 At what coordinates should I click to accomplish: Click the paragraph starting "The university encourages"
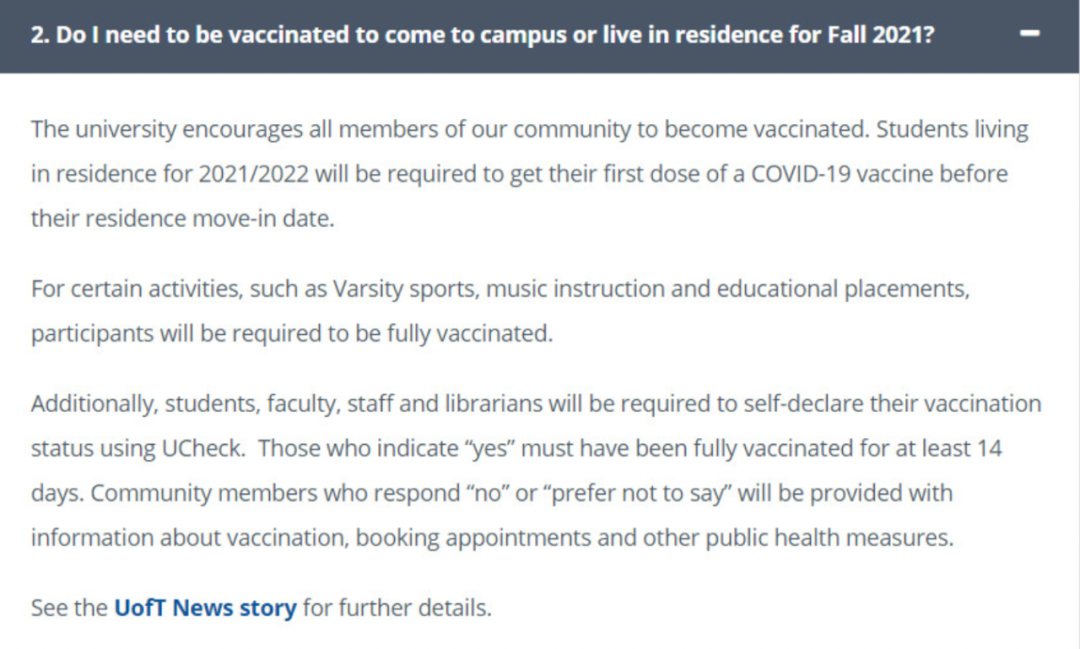530,174
